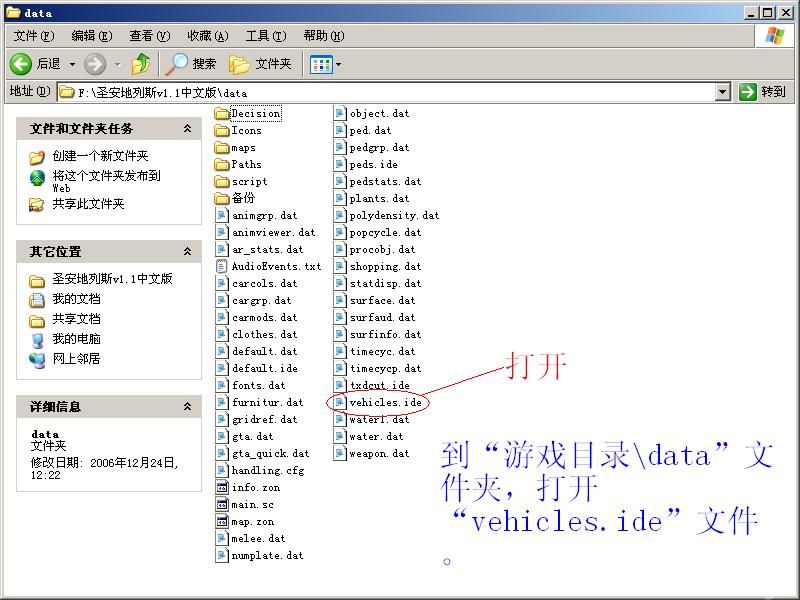
Task: Select the vehicles.ide file icon
Action: click(x=340, y=402)
